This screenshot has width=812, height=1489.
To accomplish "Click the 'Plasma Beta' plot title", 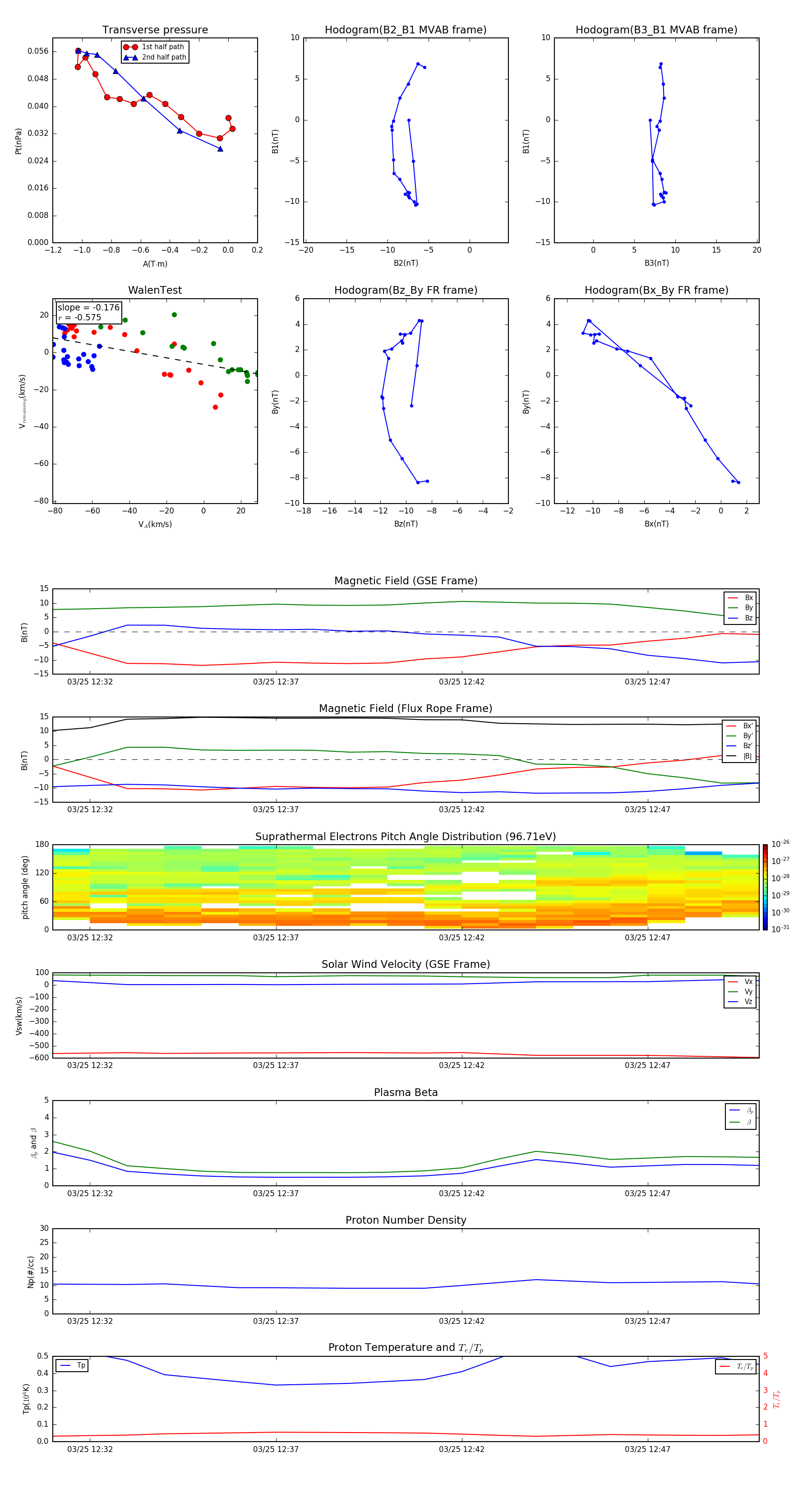I will (x=406, y=1092).
